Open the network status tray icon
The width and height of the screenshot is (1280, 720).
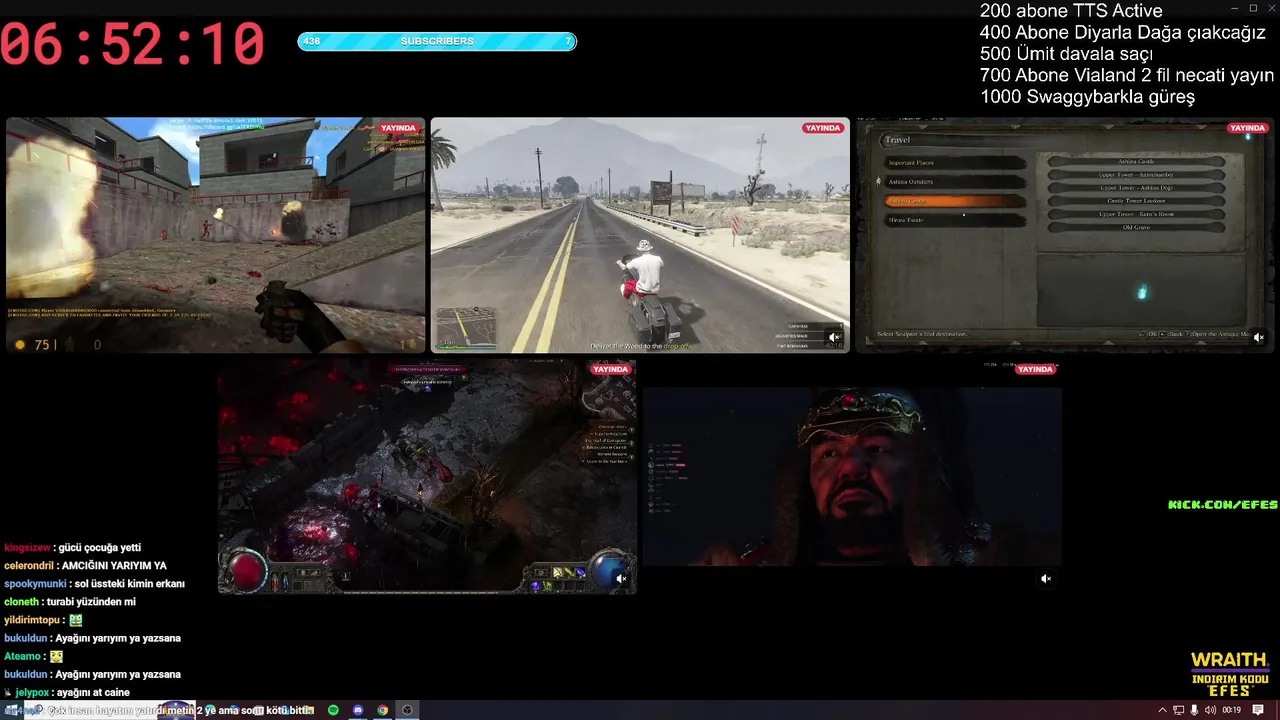pos(1179,710)
